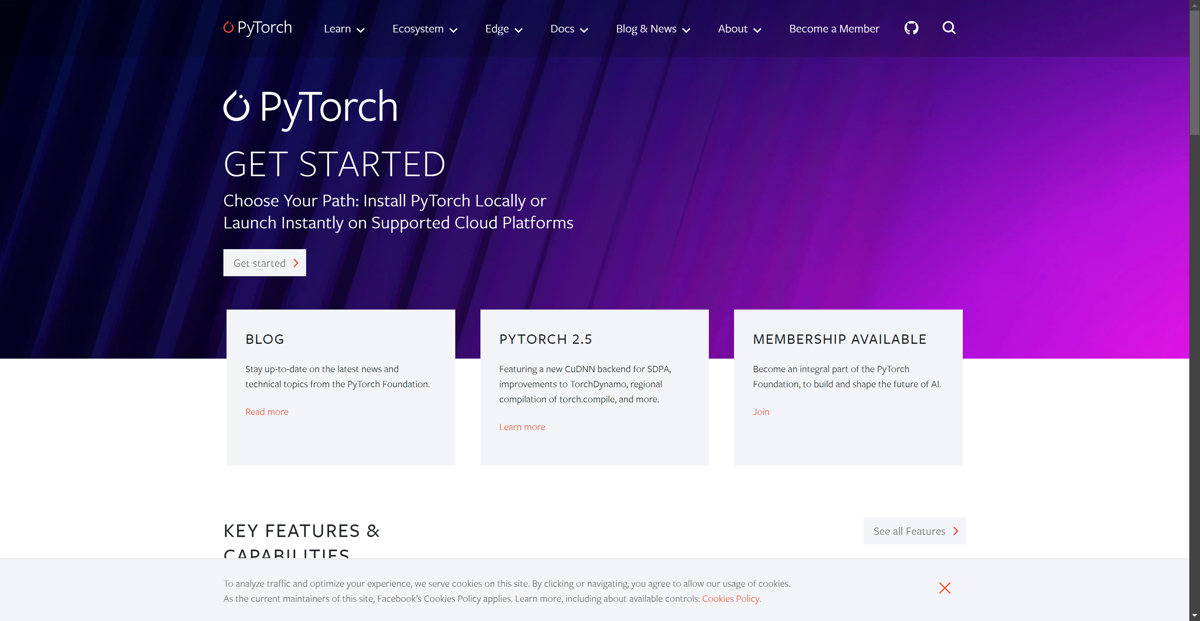The width and height of the screenshot is (1200, 621).
Task: Click the PYTORCH 2.5 card heading
Action: tap(546, 339)
